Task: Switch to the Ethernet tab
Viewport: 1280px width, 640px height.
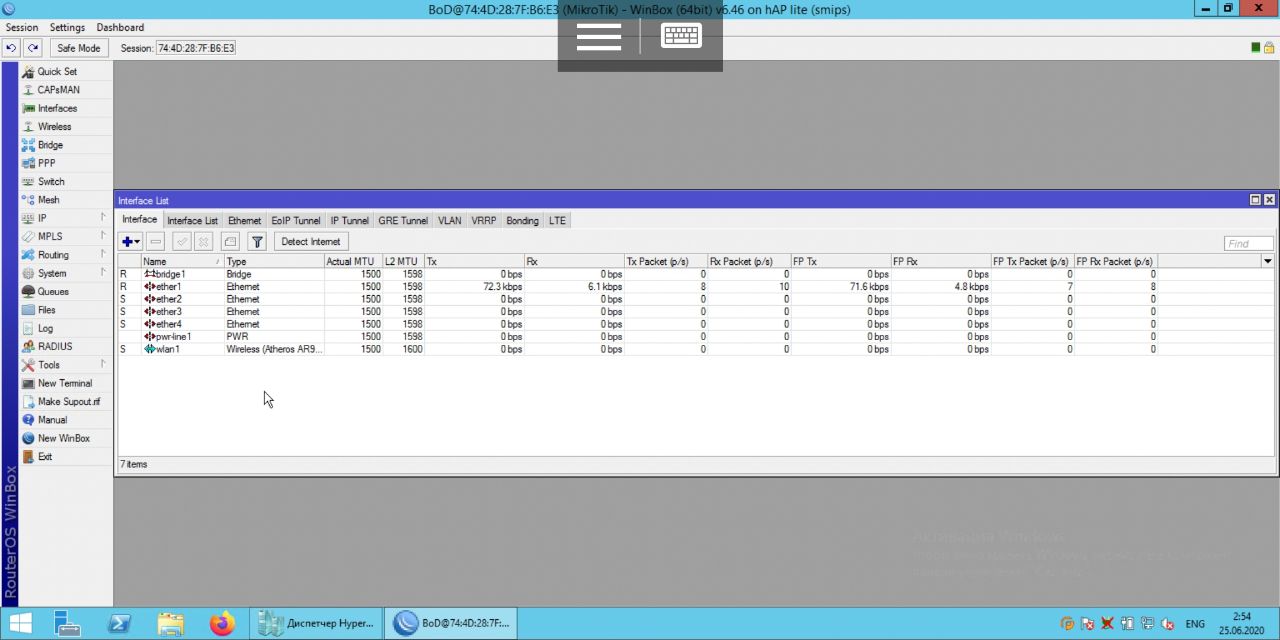Action: click(244, 221)
